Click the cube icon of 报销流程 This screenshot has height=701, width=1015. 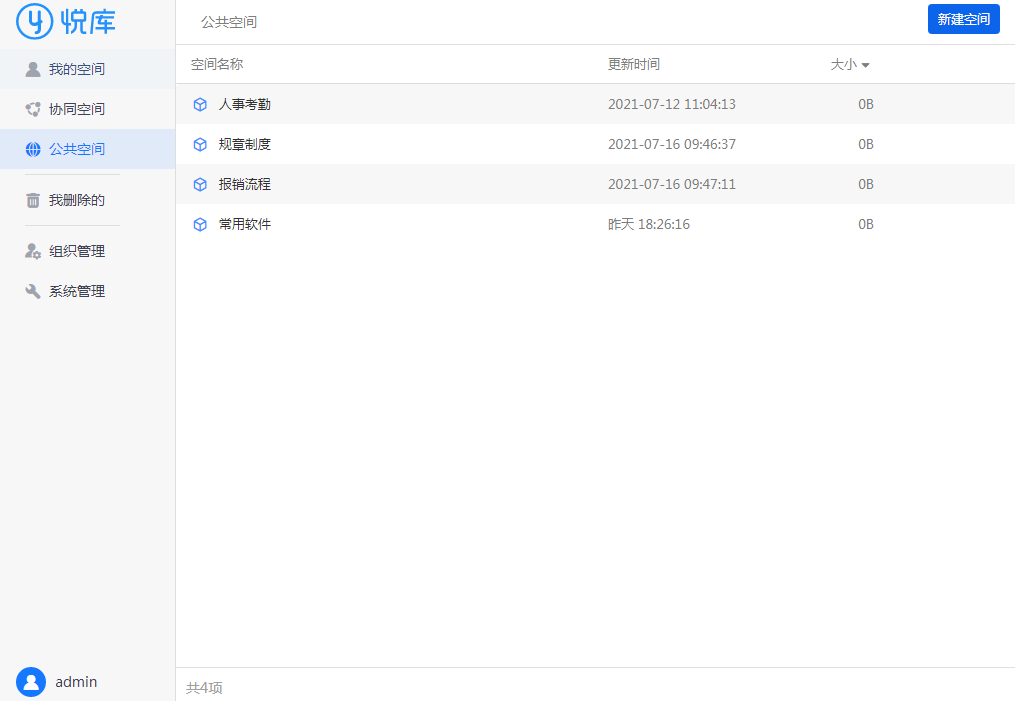pos(200,184)
